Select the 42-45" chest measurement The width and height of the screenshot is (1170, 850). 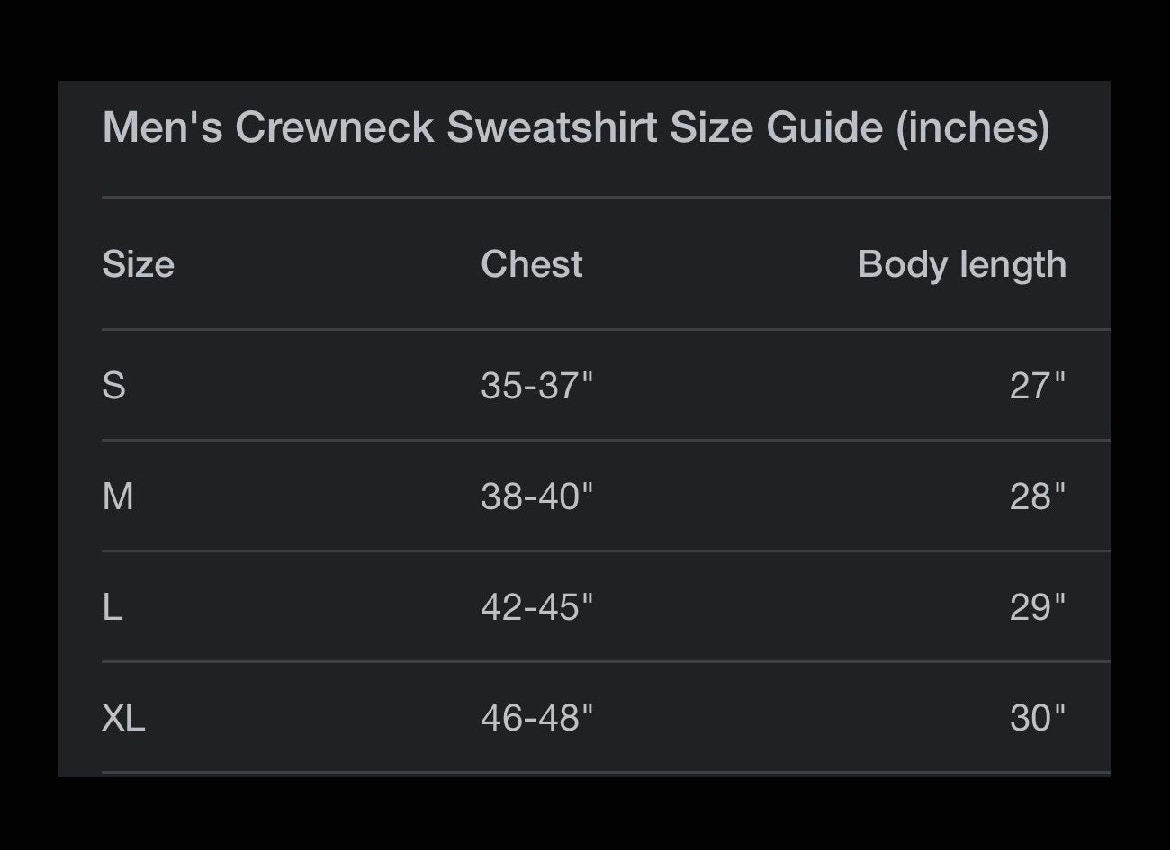536,607
